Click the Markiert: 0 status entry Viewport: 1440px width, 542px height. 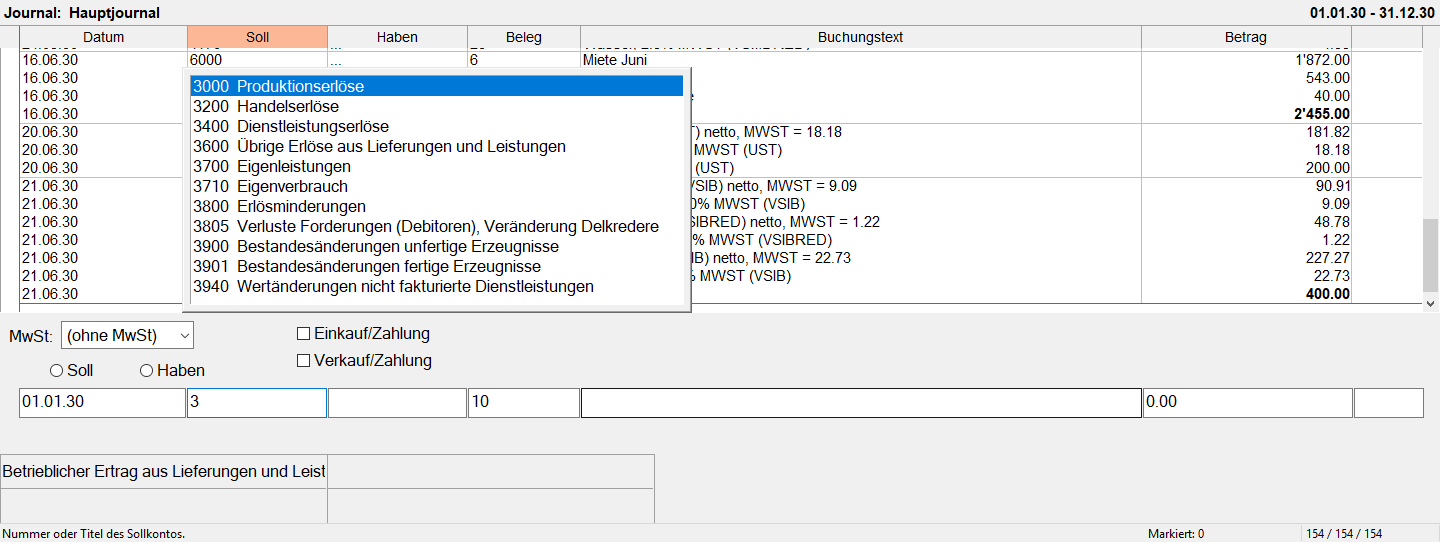coord(1176,534)
